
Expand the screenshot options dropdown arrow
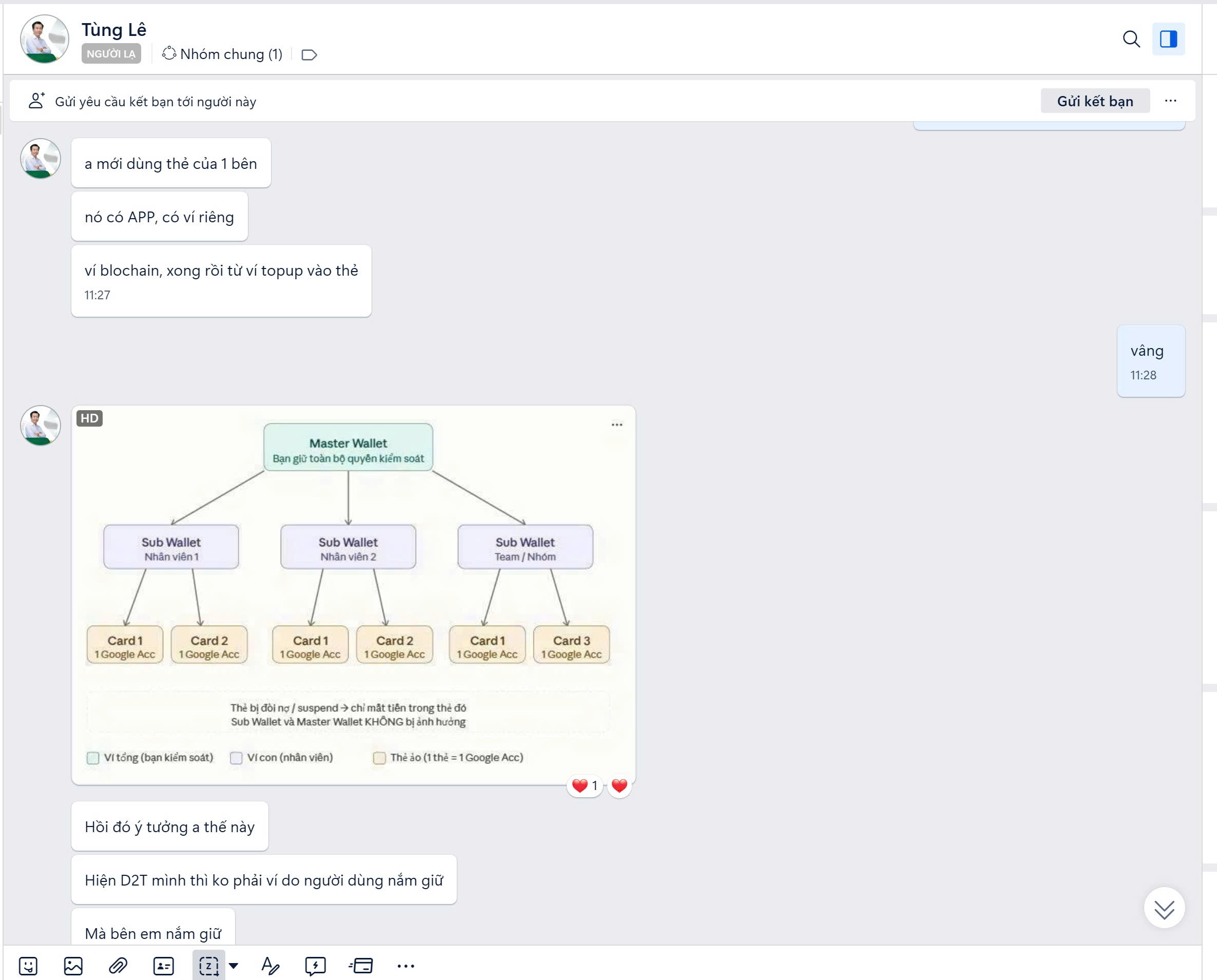coord(233,966)
